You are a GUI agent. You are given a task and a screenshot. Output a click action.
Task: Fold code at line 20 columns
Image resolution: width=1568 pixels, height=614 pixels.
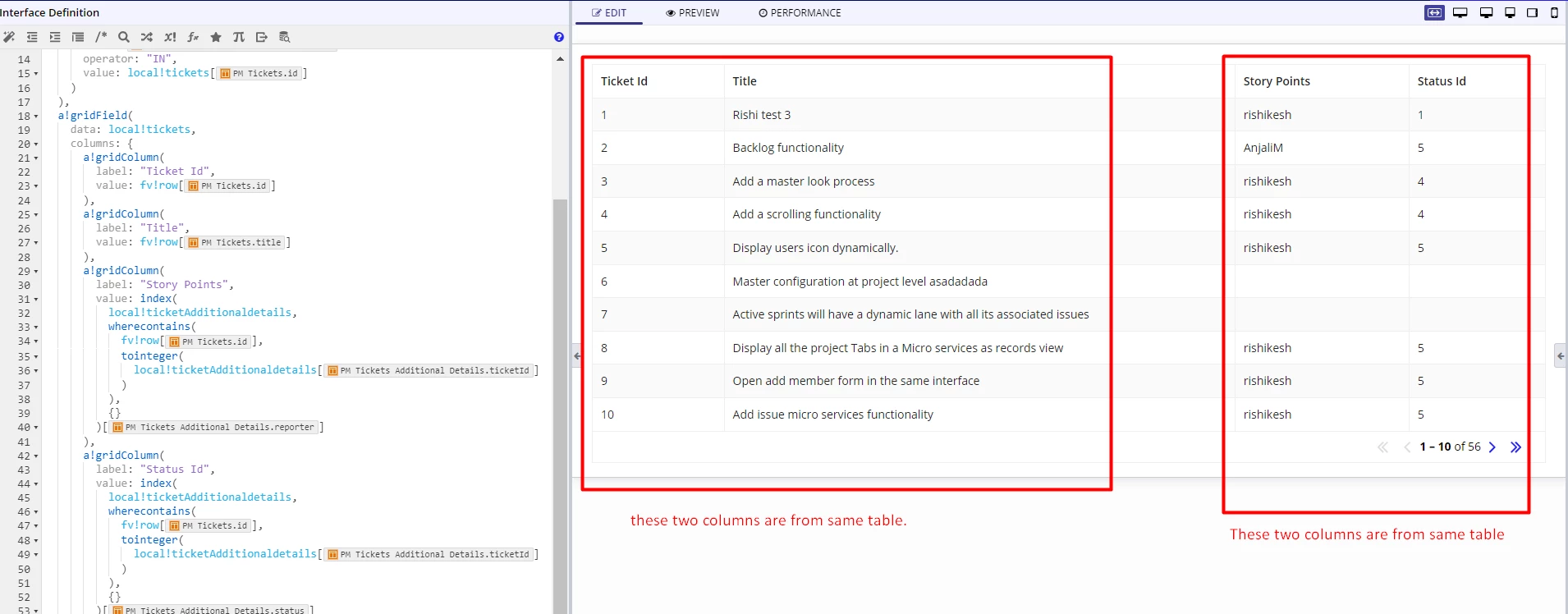[36, 144]
